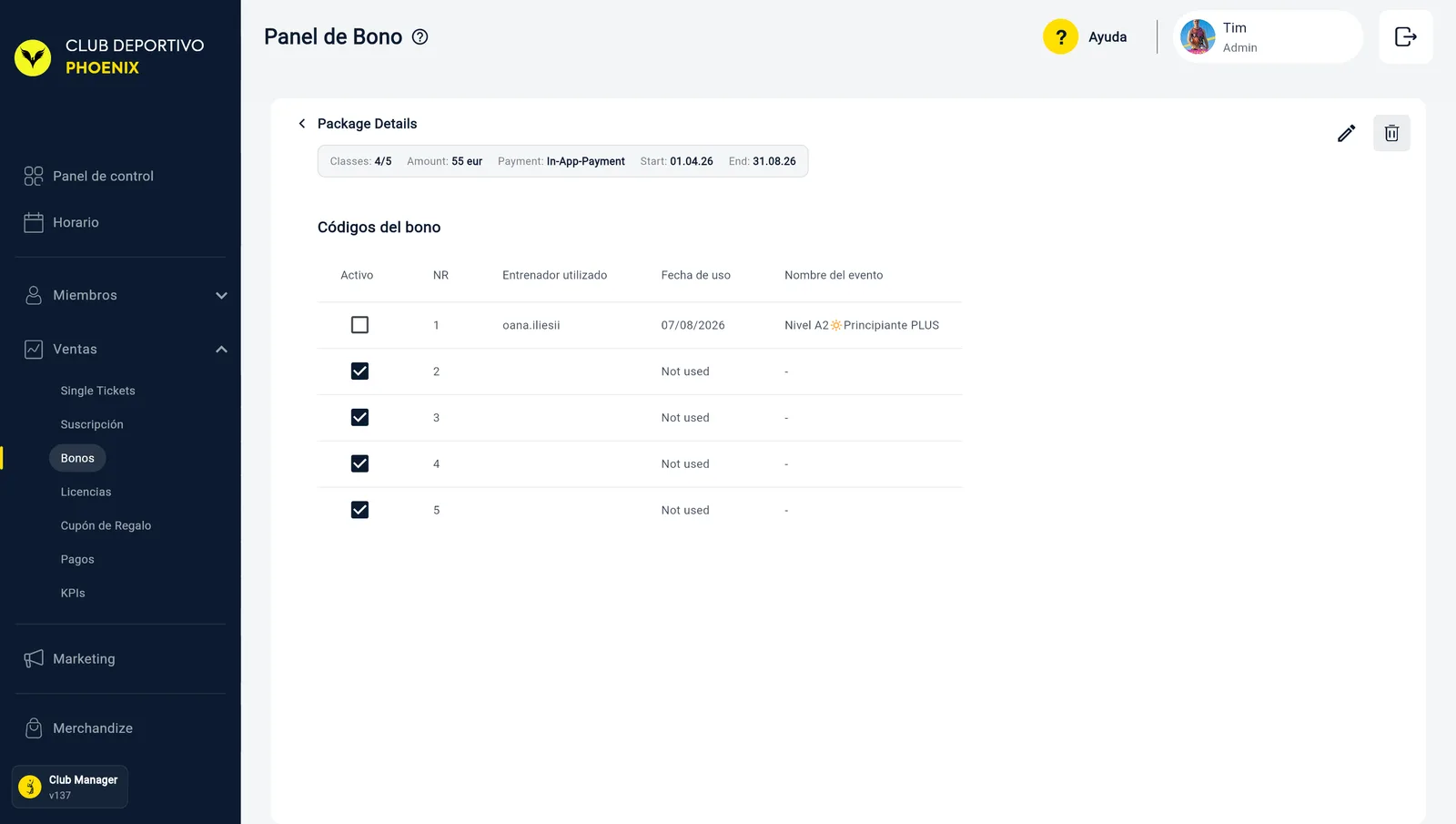Click the Marketing megaphone icon
Viewport: 1456px width, 824px height.
pyautogui.click(x=34, y=659)
